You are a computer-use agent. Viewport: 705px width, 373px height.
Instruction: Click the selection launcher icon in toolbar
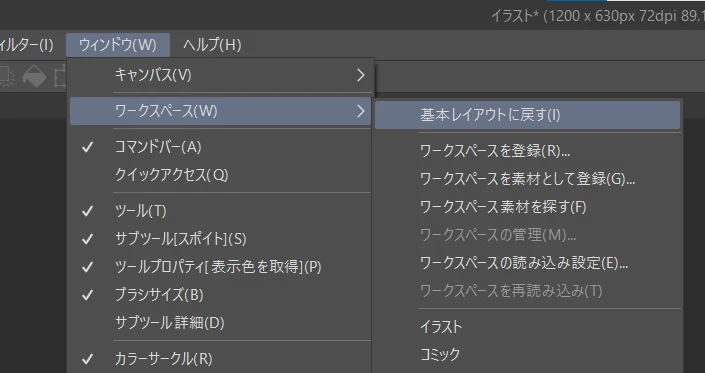pos(6,76)
